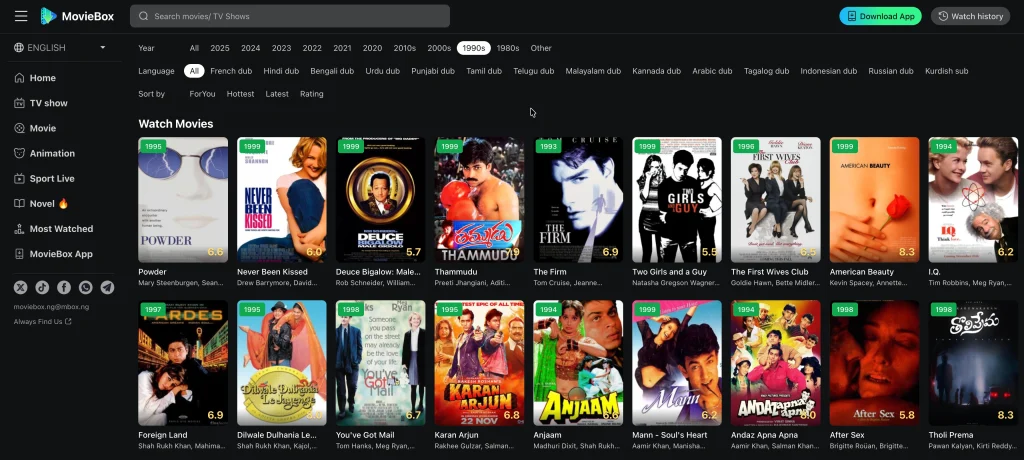The width and height of the screenshot is (1024, 460).
Task: Filter by Kurdish sub
Action: (946, 71)
